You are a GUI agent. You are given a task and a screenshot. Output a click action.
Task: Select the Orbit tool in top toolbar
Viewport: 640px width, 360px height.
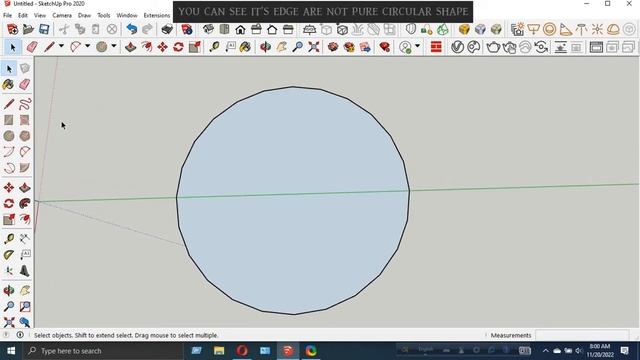pyautogui.click(x=266, y=47)
